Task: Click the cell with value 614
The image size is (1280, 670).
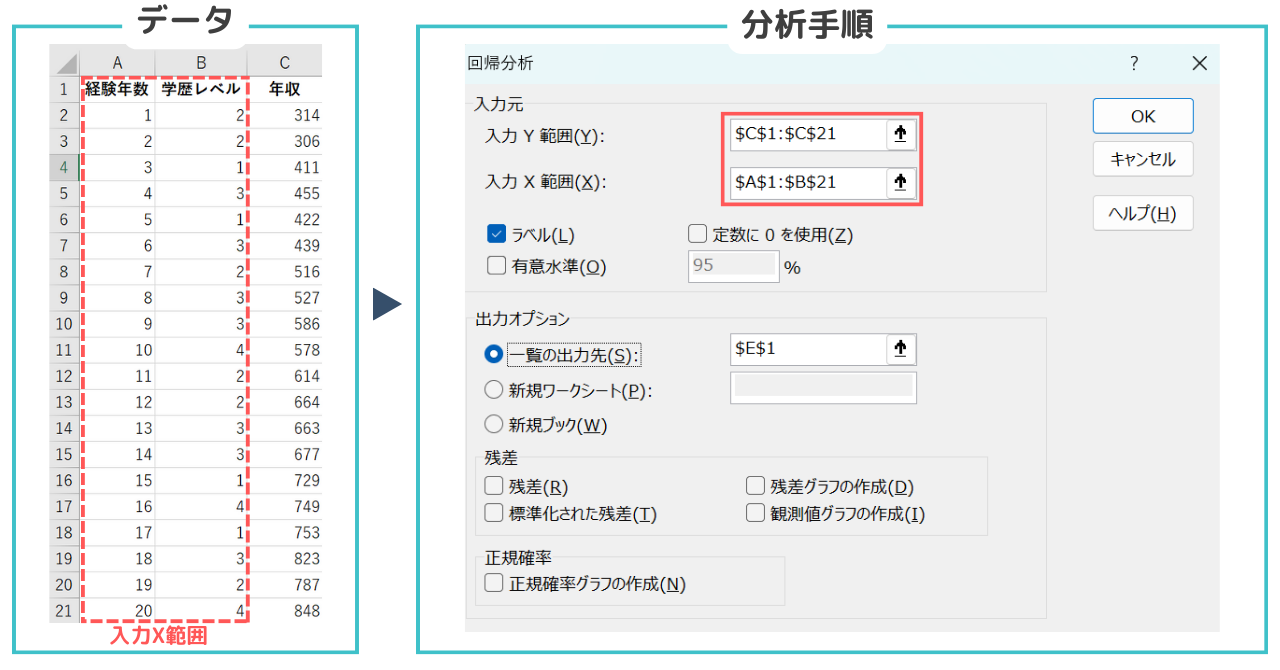Action: [285, 376]
